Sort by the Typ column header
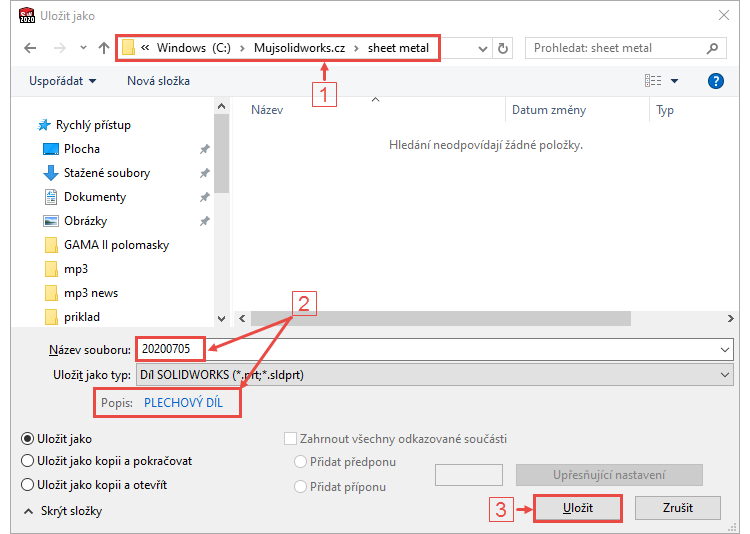 pyautogui.click(x=665, y=110)
